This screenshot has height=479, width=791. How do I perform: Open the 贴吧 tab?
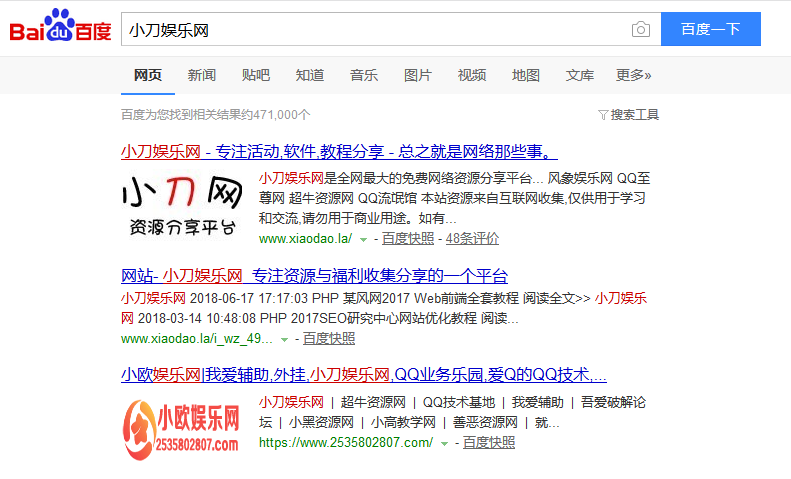click(x=256, y=75)
